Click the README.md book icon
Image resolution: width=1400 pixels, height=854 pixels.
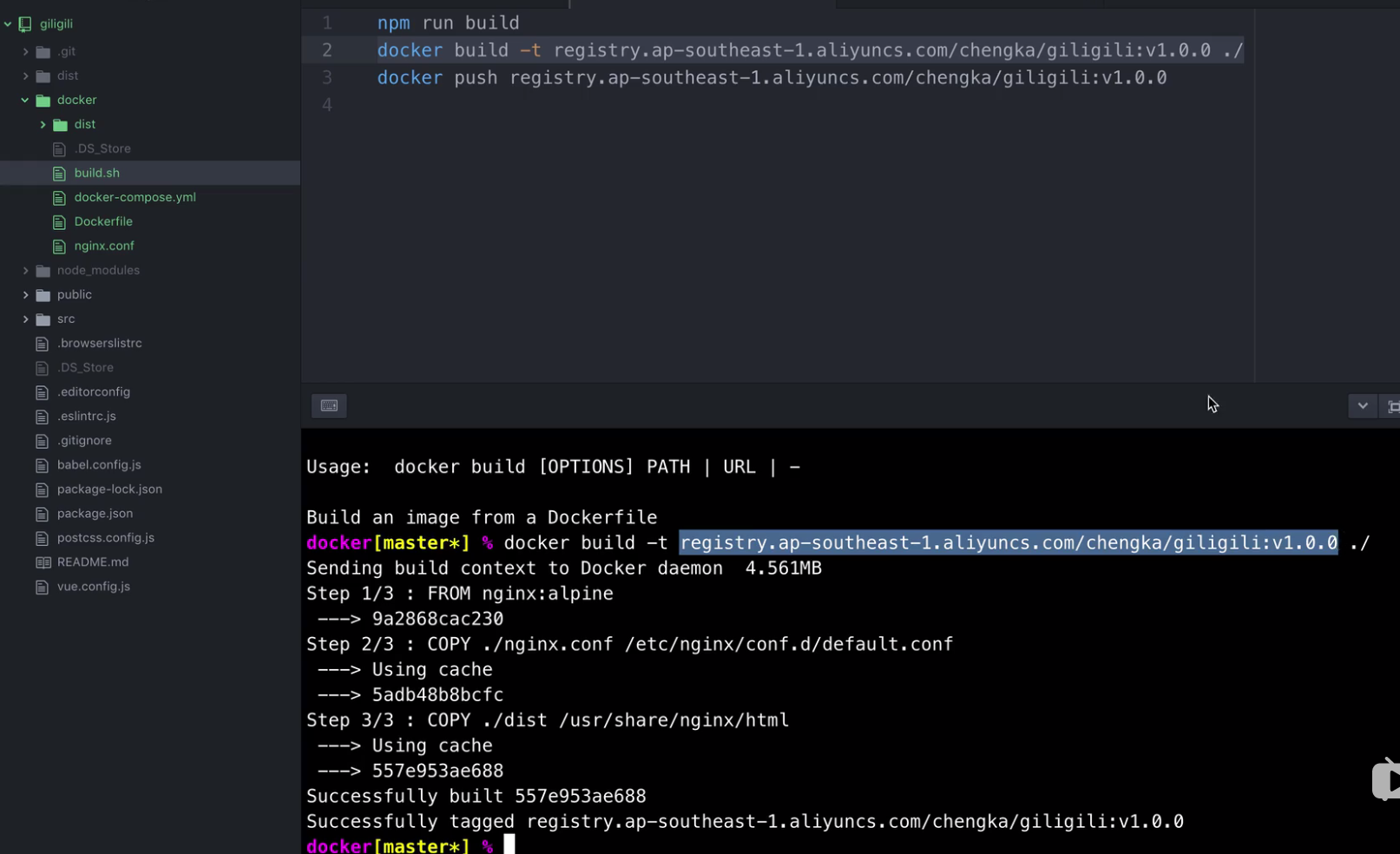[43, 562]
